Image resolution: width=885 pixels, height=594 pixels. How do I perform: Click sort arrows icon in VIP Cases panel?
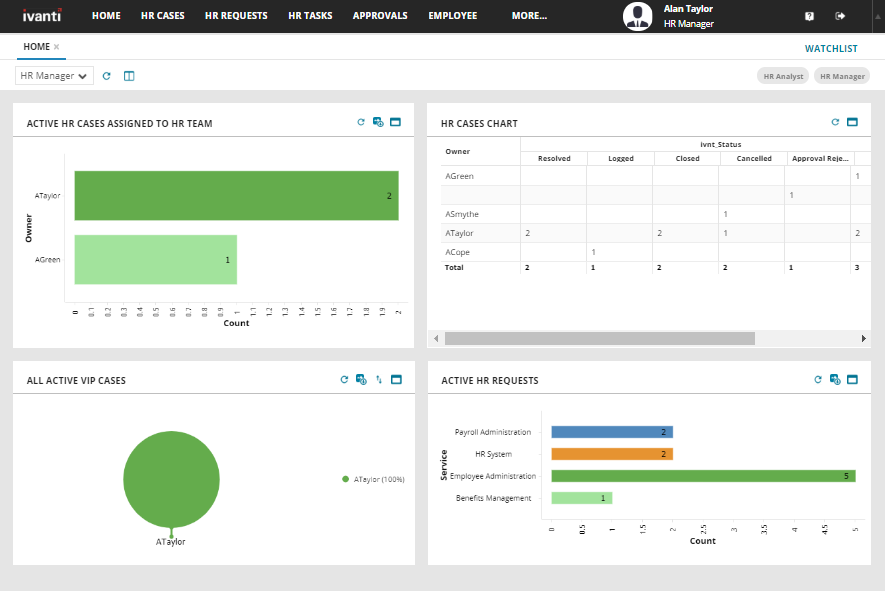coord(378,380)
